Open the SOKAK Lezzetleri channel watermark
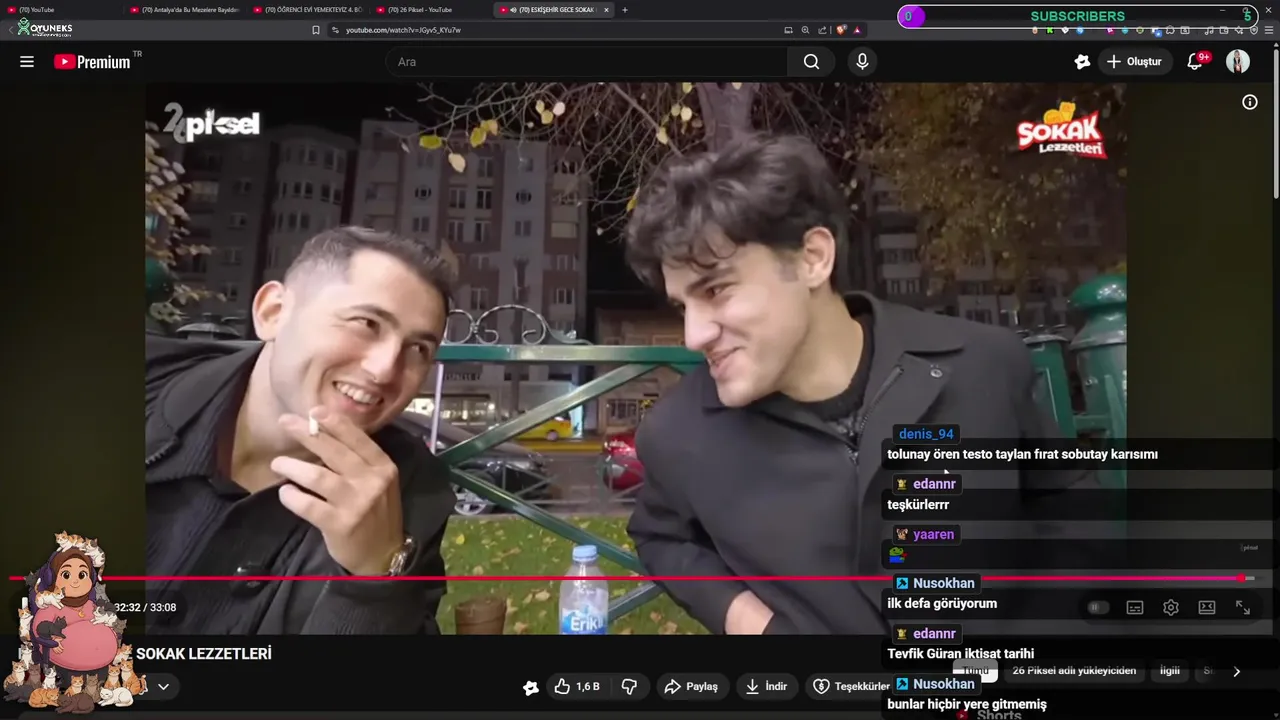The width and height of the screenshot is (1280, 720). tap(1062, 130)
